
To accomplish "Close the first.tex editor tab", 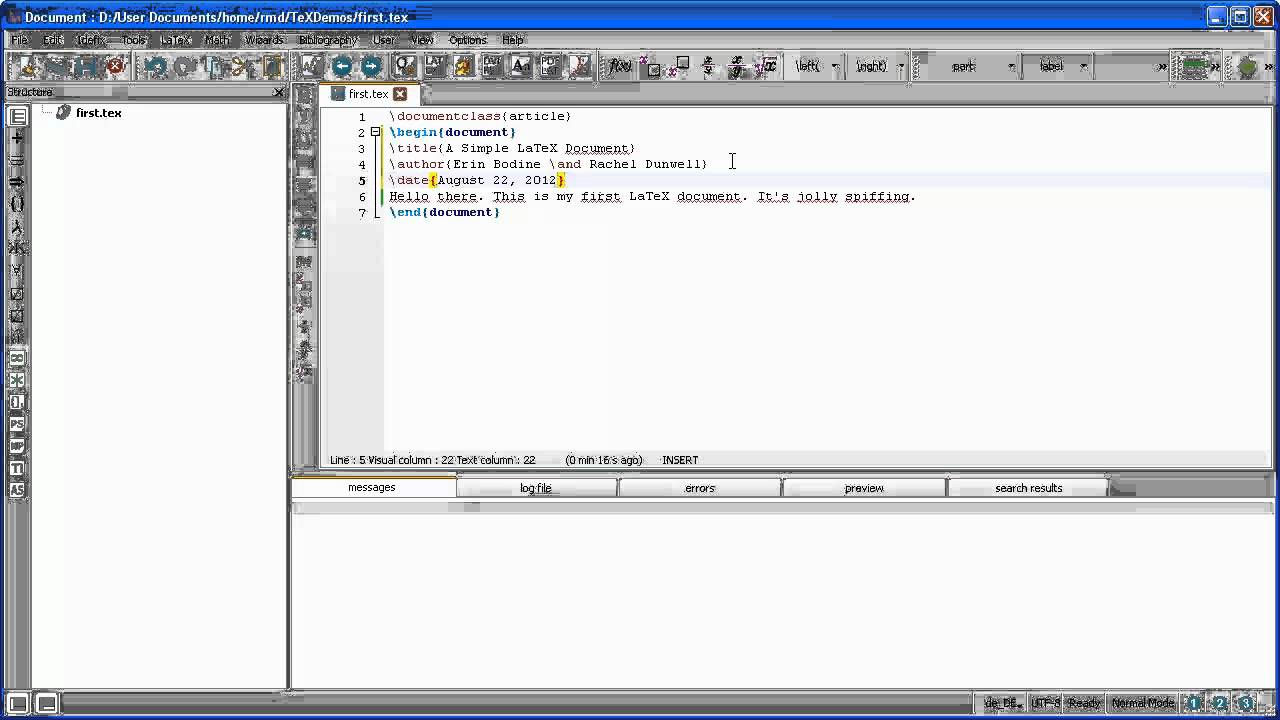I will click(400, 94).
